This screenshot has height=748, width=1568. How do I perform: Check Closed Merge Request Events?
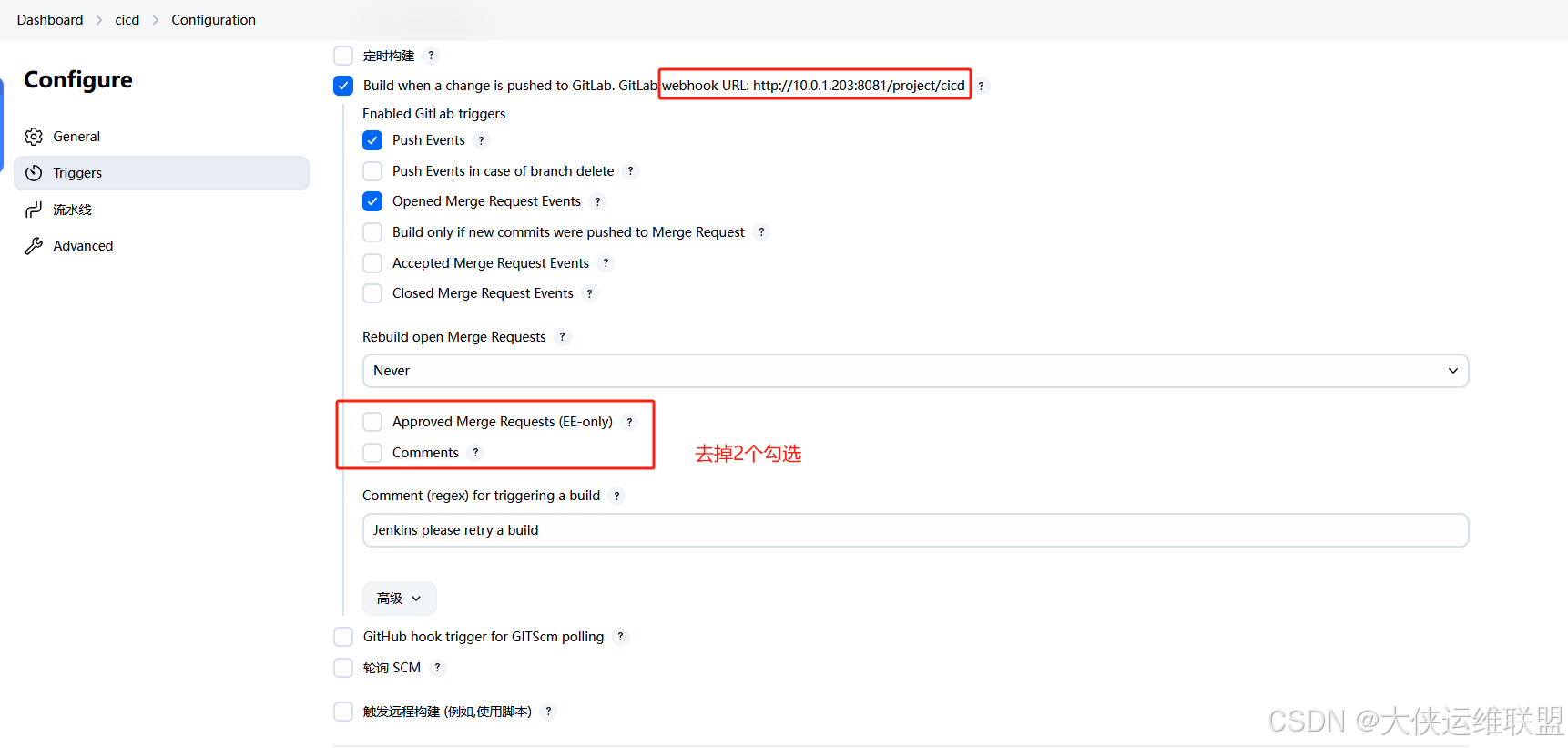click(372, 293)
